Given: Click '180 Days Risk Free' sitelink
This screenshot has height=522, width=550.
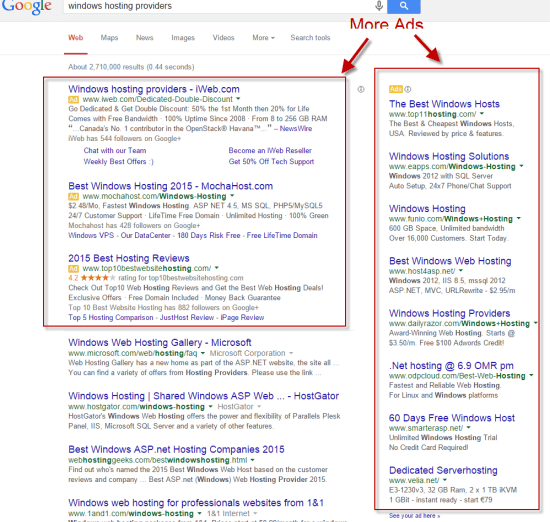Looking at the screenshot, I should pos(209,235).
